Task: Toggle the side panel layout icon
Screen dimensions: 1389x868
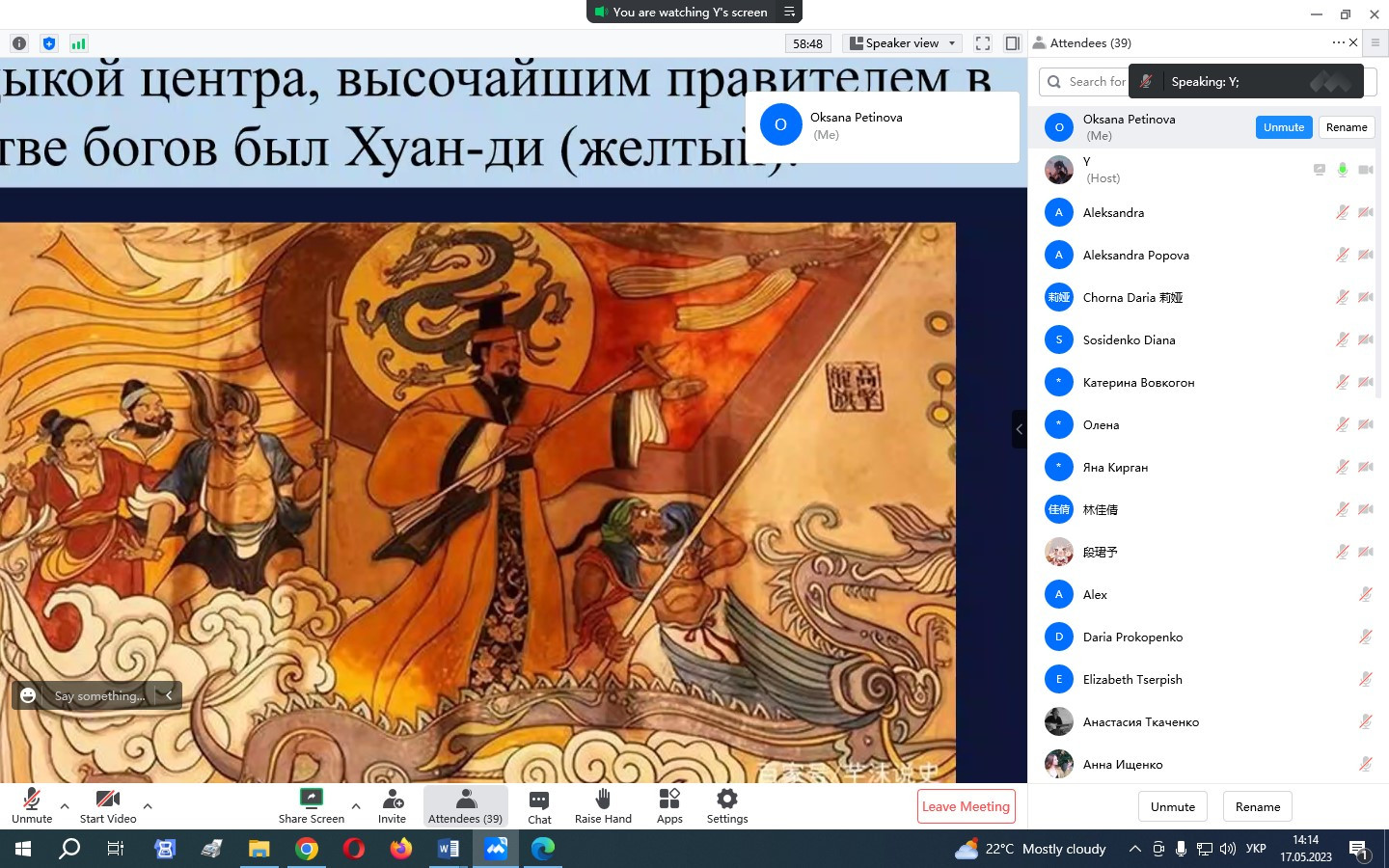Action: tap(1013, 43)
